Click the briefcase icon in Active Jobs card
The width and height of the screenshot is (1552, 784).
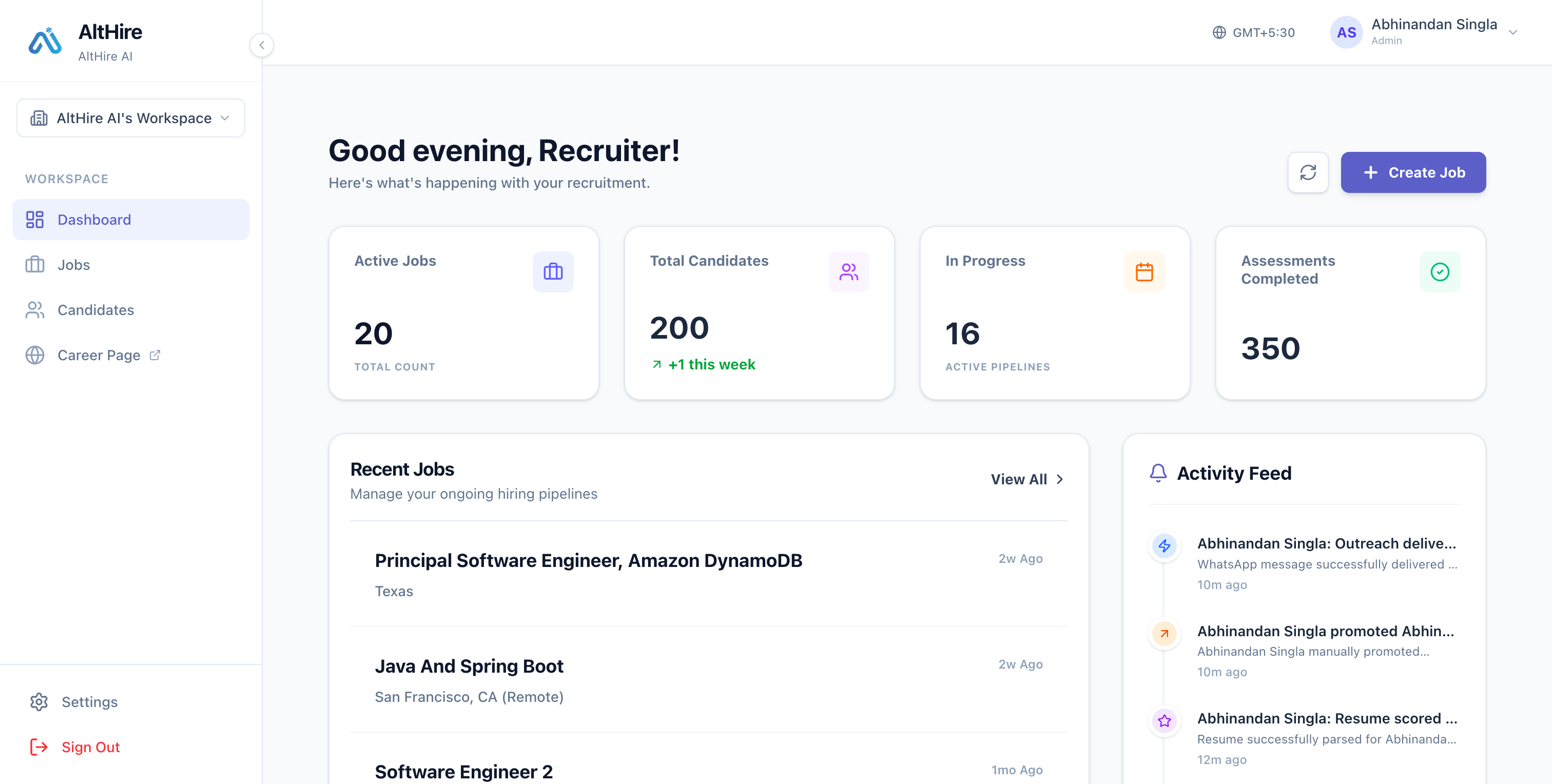[553, 271]
